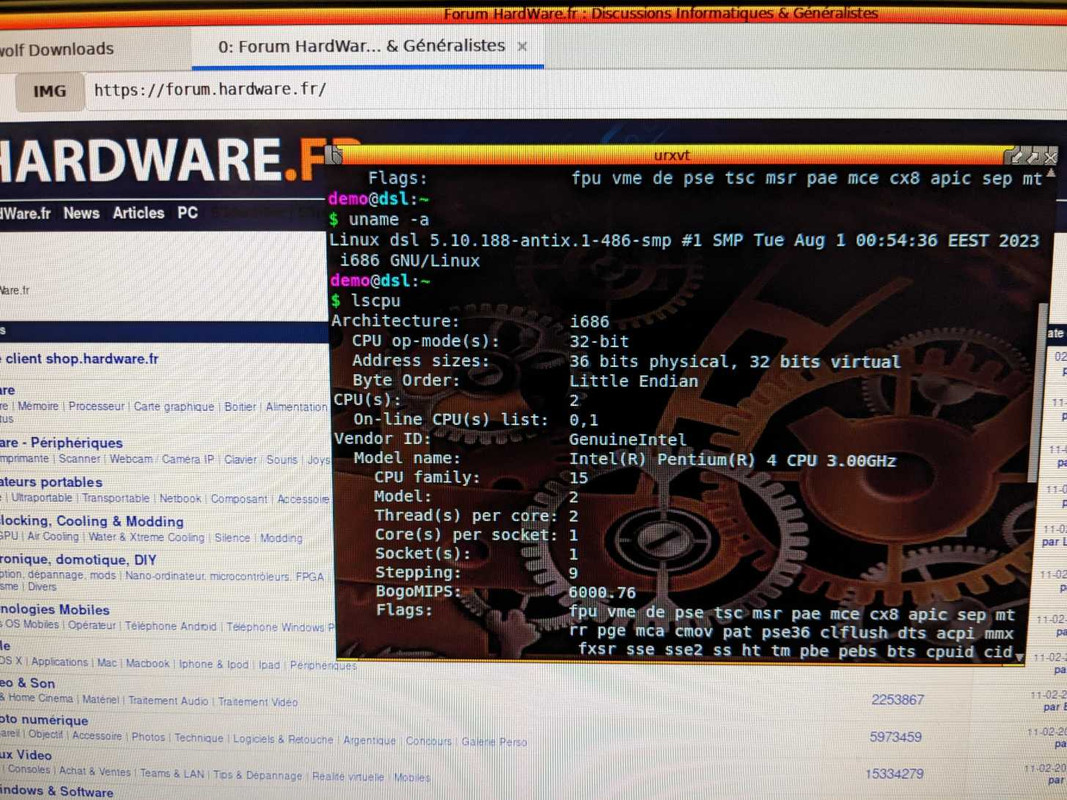Open the News menu item
This screenshot has height=800, width=1067.
point(81,214)
